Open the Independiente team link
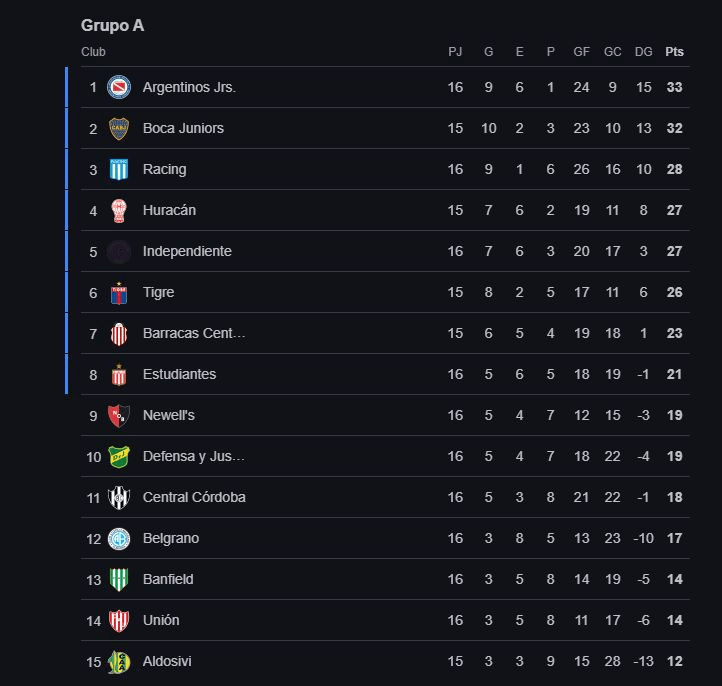This screenshot has height=686, width=722. coord(187,251)
